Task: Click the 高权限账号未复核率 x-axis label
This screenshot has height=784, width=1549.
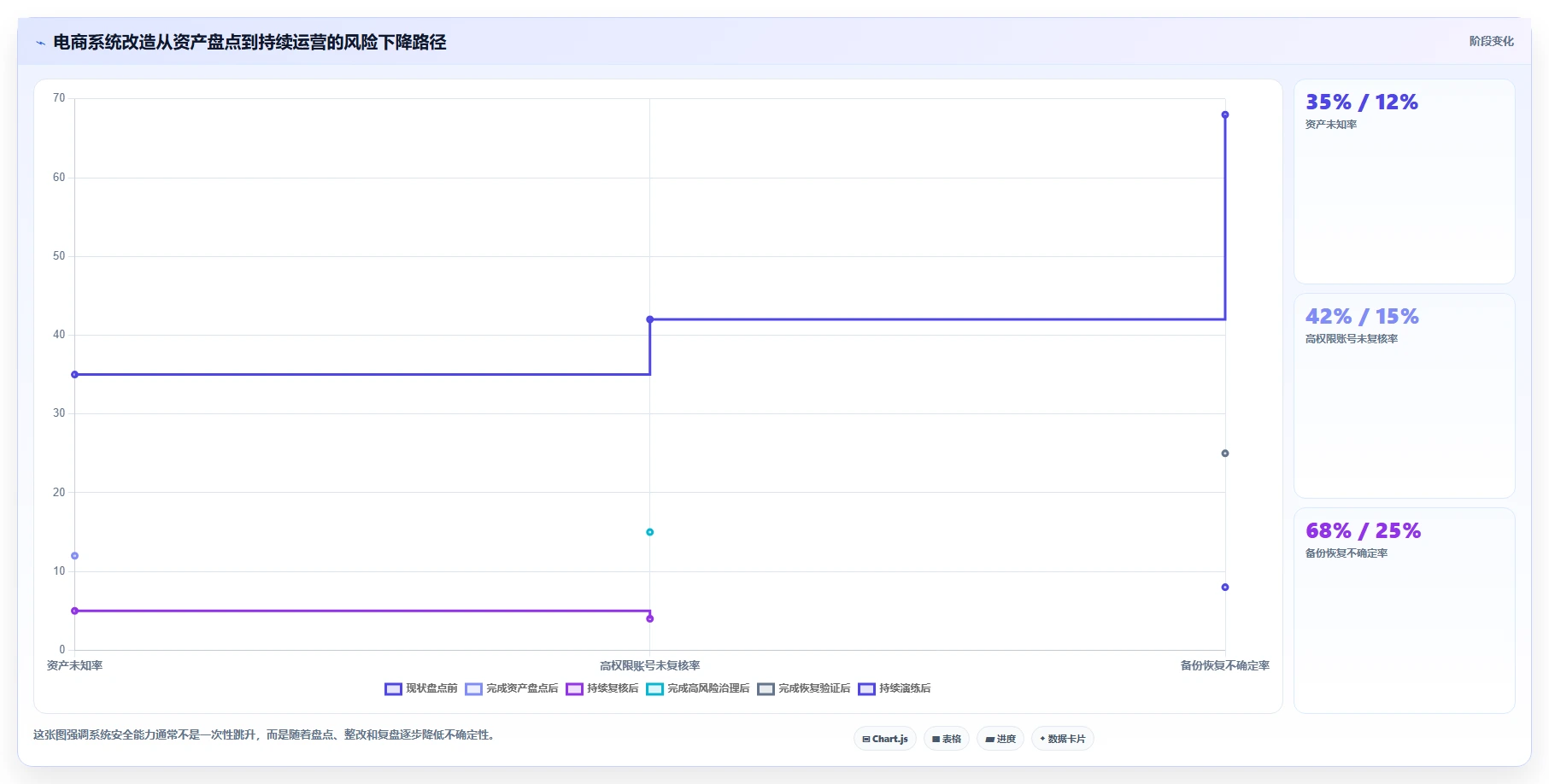Action: [650, 665]
